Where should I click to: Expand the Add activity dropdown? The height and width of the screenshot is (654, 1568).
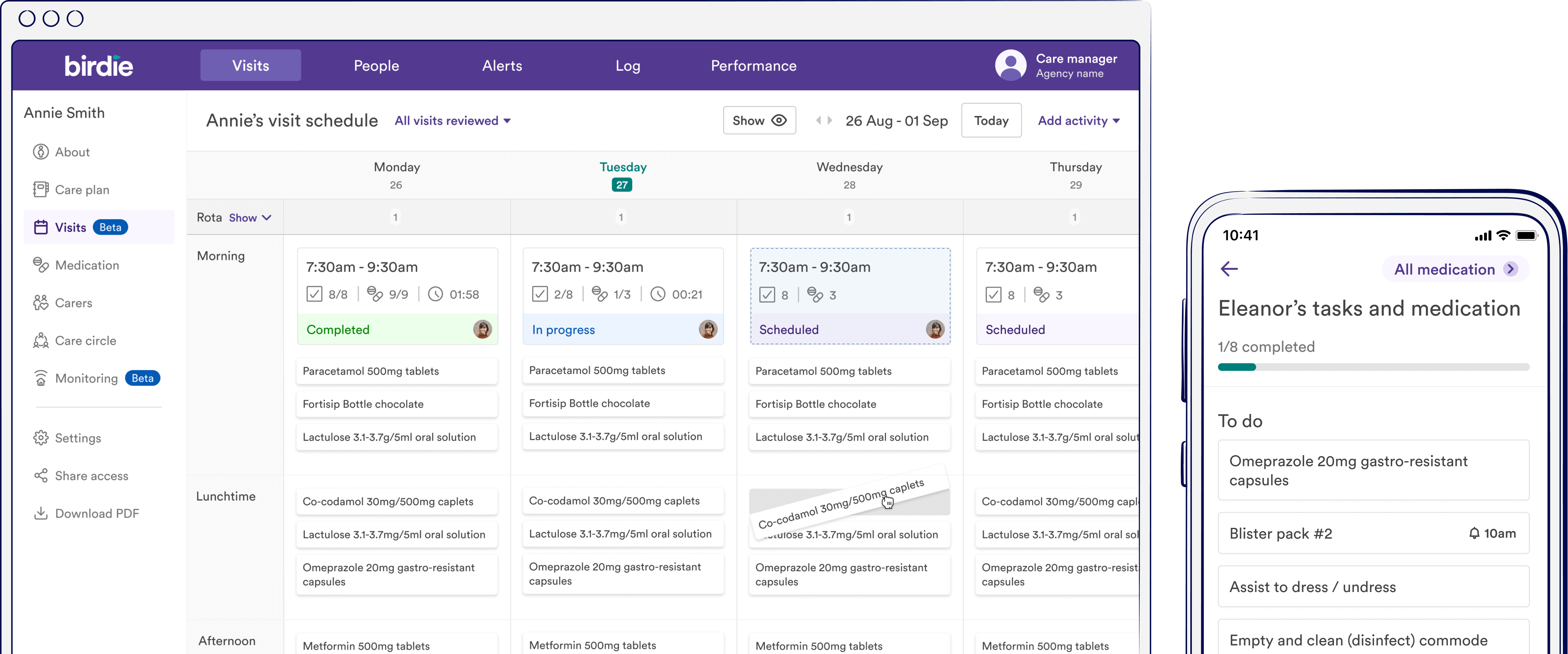1079,121
